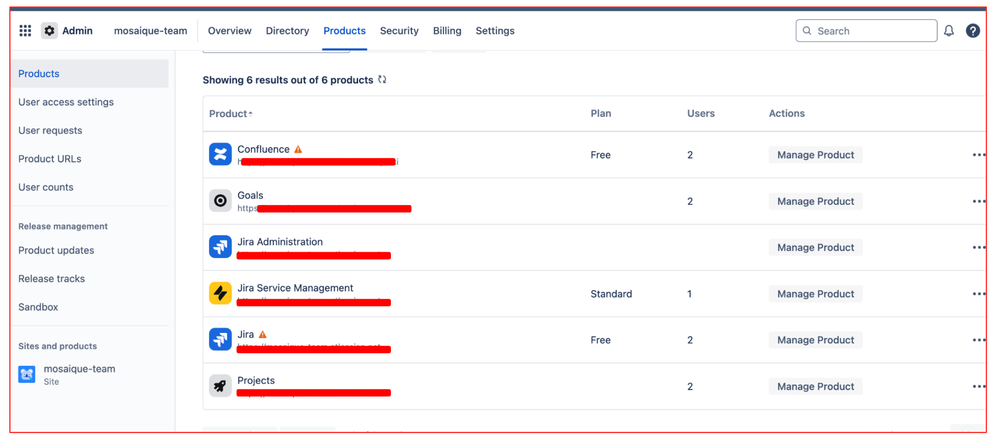Viewport: 999px width, 445px height.
Task: Click the Goals product name
Action: pos(250,195)
